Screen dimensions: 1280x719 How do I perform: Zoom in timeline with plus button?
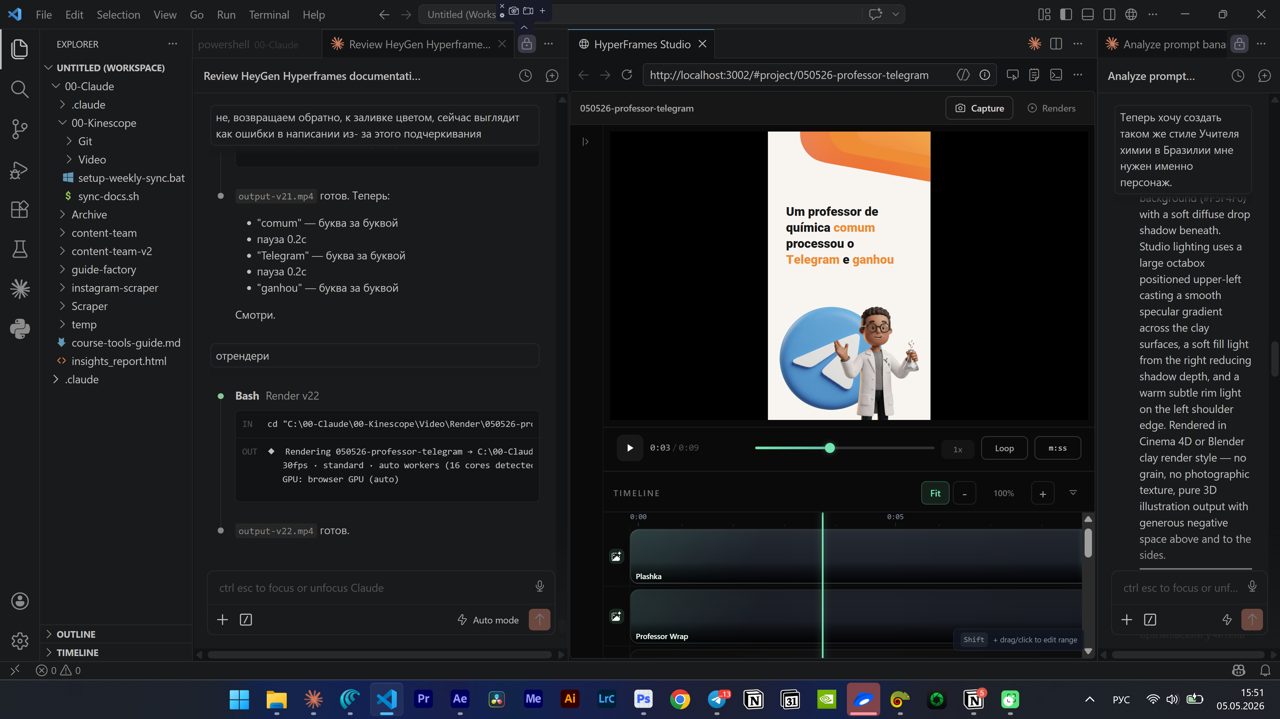[1042, 493]
